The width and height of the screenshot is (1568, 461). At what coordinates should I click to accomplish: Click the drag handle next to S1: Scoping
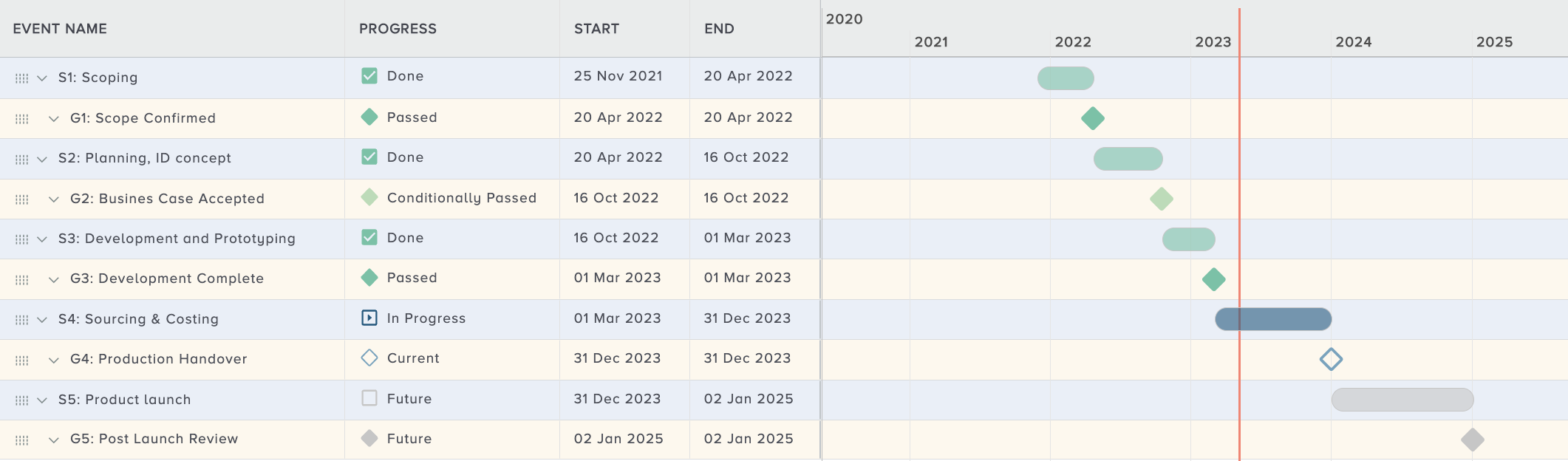22,77
